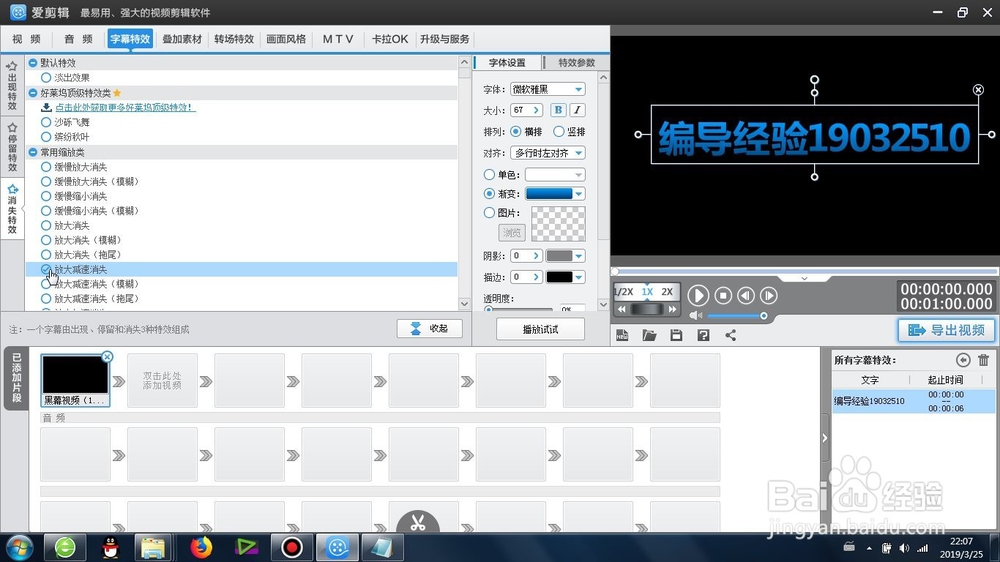Click the 播放试试 preview button
The width and height of the screenshot is (1000, 562).
pos(540,329)
